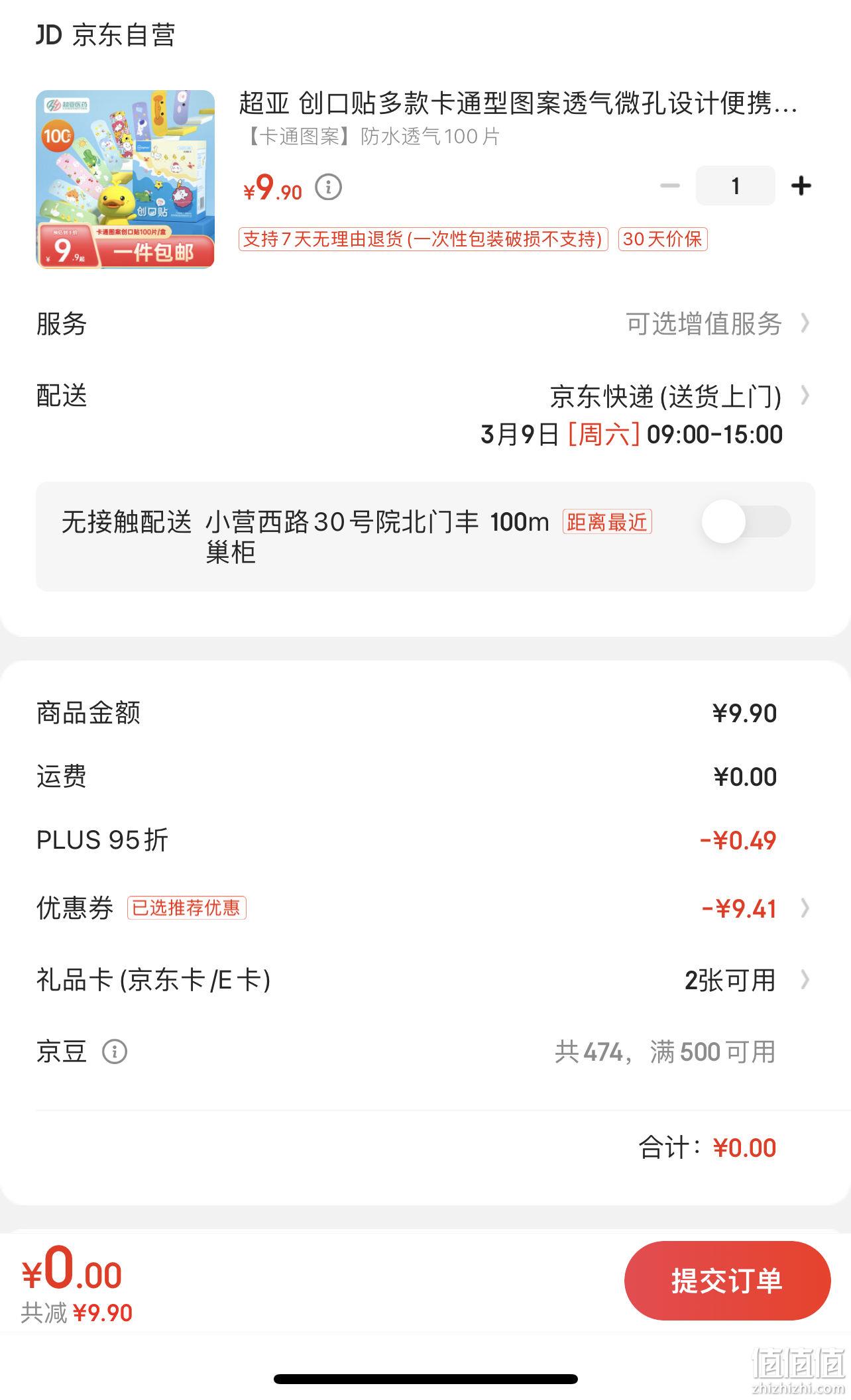Tap the JD 京东自营 store logo

pyautogui.click(x=106, y=35)
